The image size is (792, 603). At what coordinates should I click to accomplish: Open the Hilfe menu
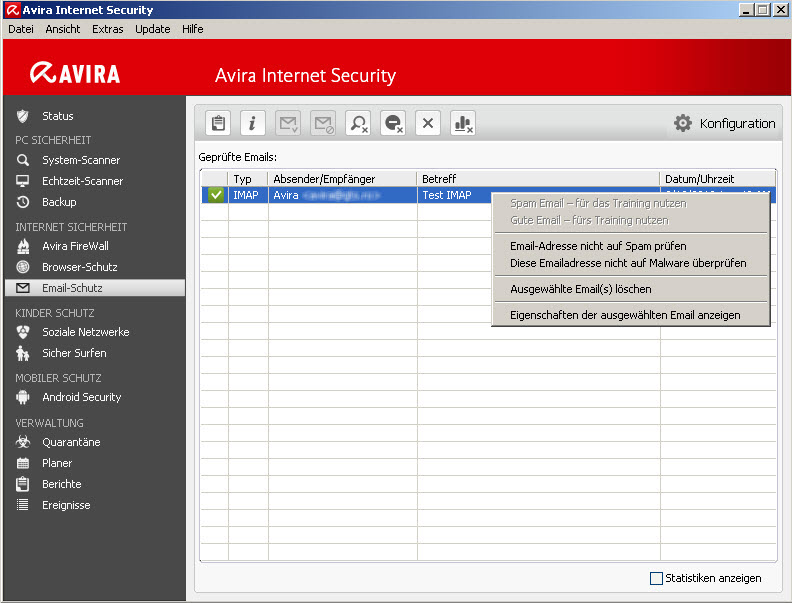[x=192, y=29]
